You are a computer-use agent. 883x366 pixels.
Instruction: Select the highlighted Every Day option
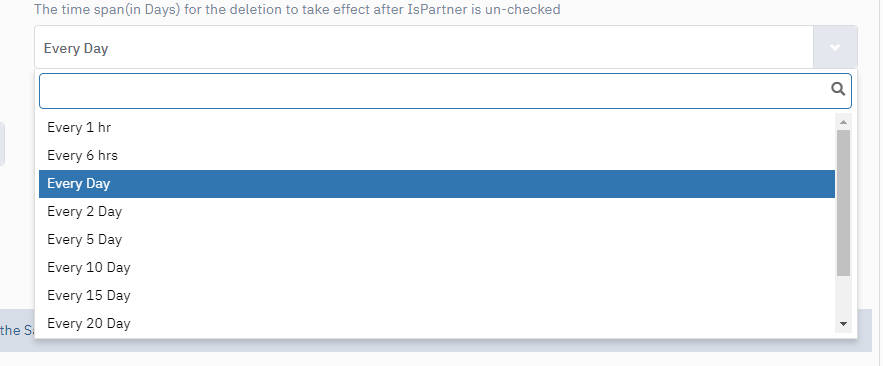pyautogui.click(x=436, y=184)
